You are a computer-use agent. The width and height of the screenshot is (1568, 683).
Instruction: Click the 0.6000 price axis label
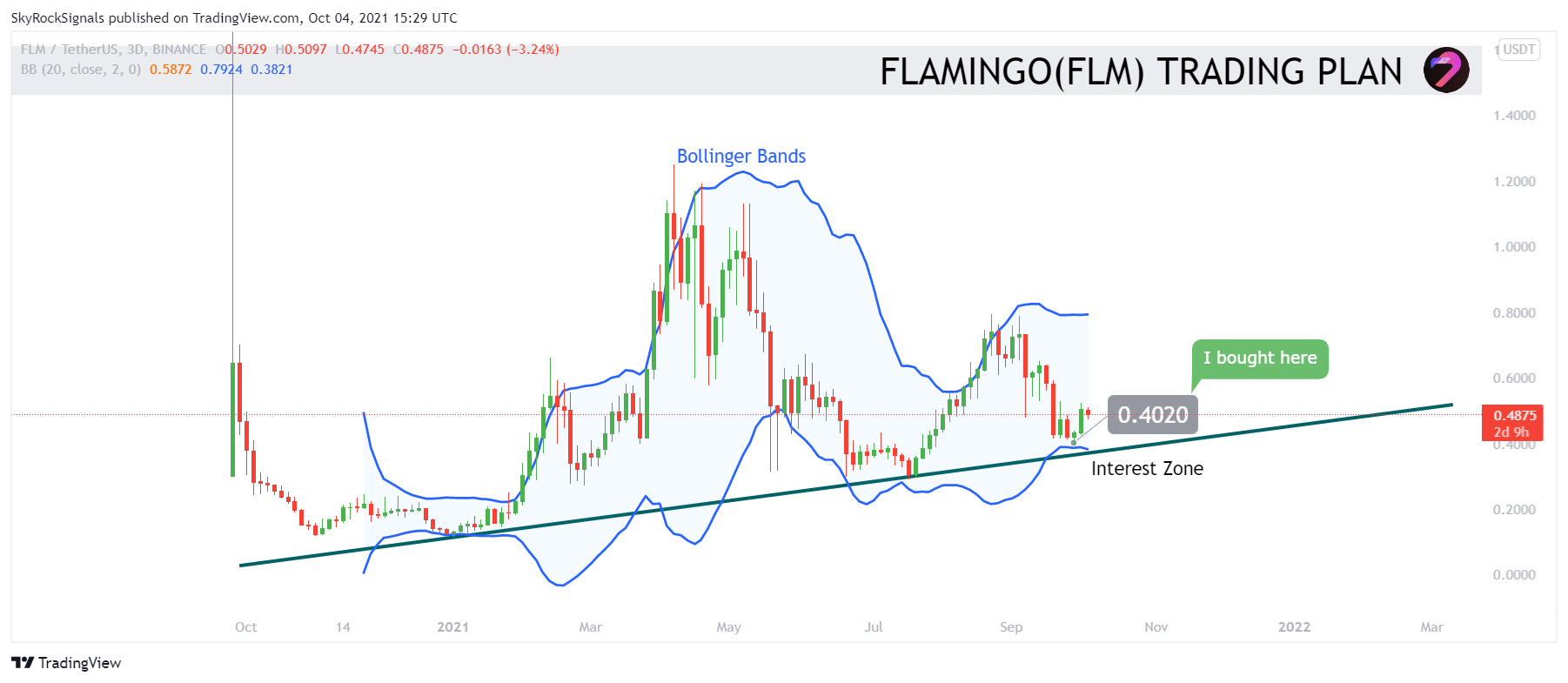pyautogui.click(x=1514, y=378)
